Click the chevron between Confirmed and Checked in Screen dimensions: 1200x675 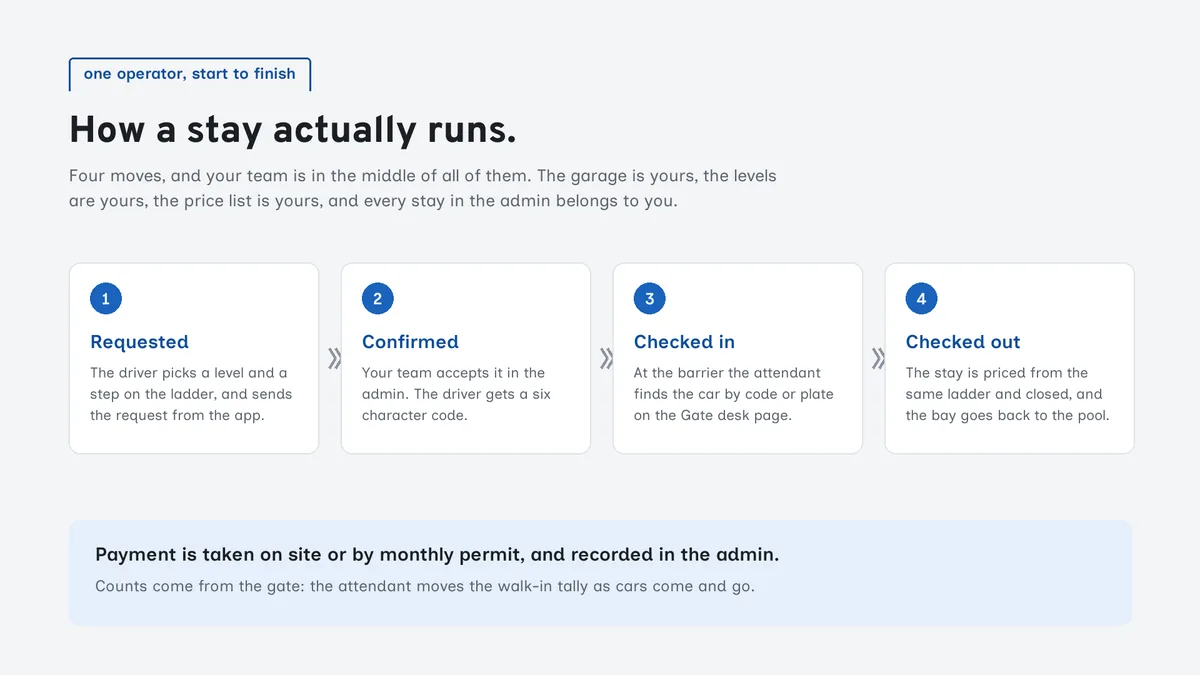(x=607, y=358)
